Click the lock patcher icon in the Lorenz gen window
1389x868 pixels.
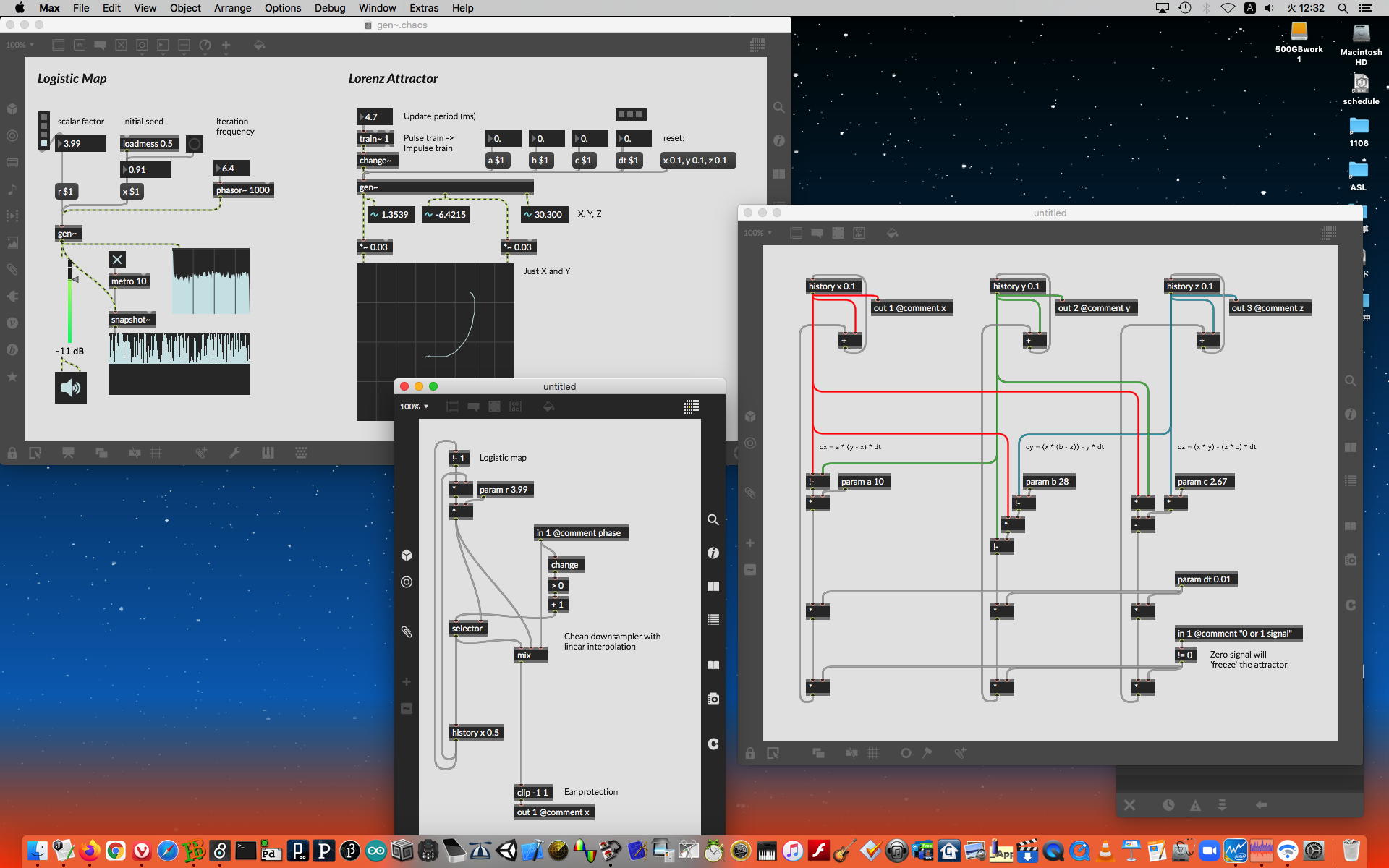click(x=750, y=753)
